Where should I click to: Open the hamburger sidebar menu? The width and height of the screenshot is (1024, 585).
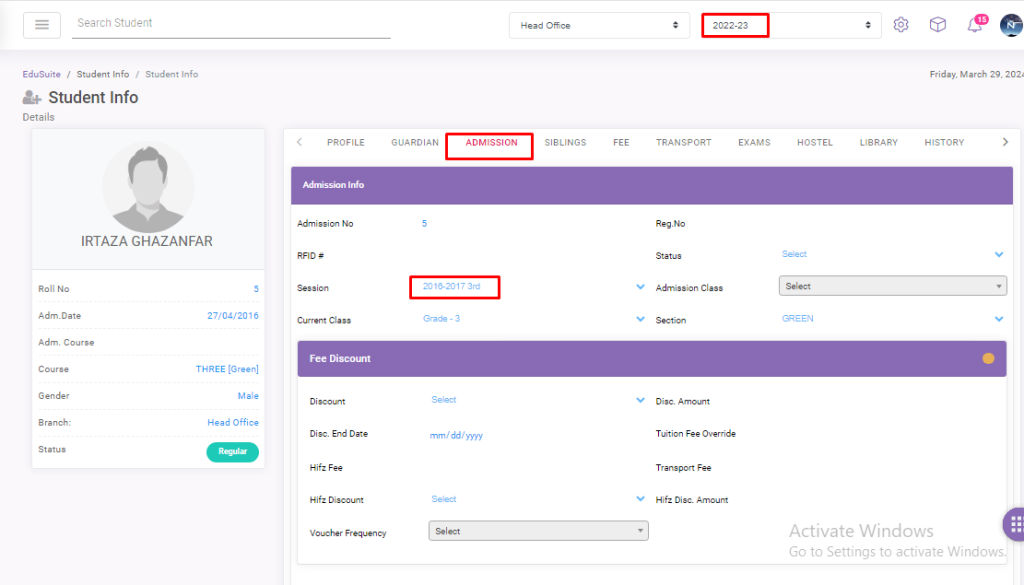coord(41,25)
